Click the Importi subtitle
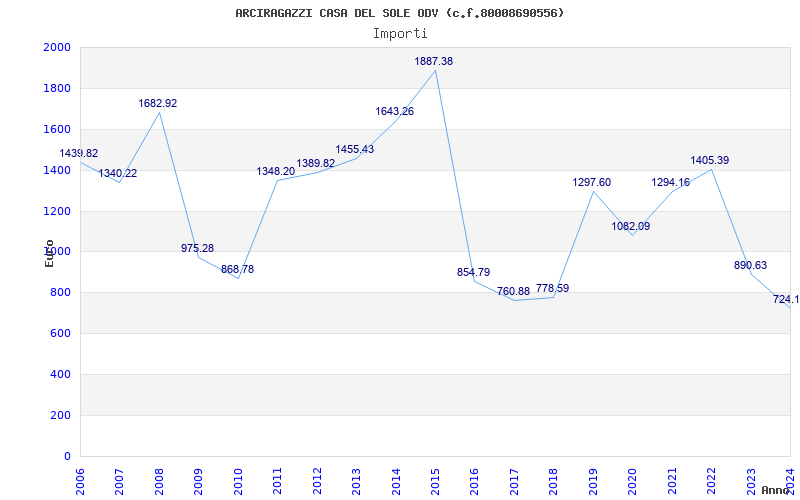800x500 pixels. [x=400, y=34]
